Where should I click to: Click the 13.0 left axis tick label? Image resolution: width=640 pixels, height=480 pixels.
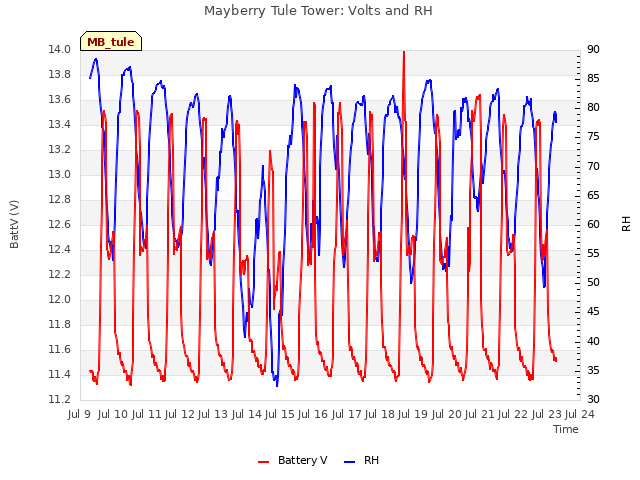click(59, 174)
